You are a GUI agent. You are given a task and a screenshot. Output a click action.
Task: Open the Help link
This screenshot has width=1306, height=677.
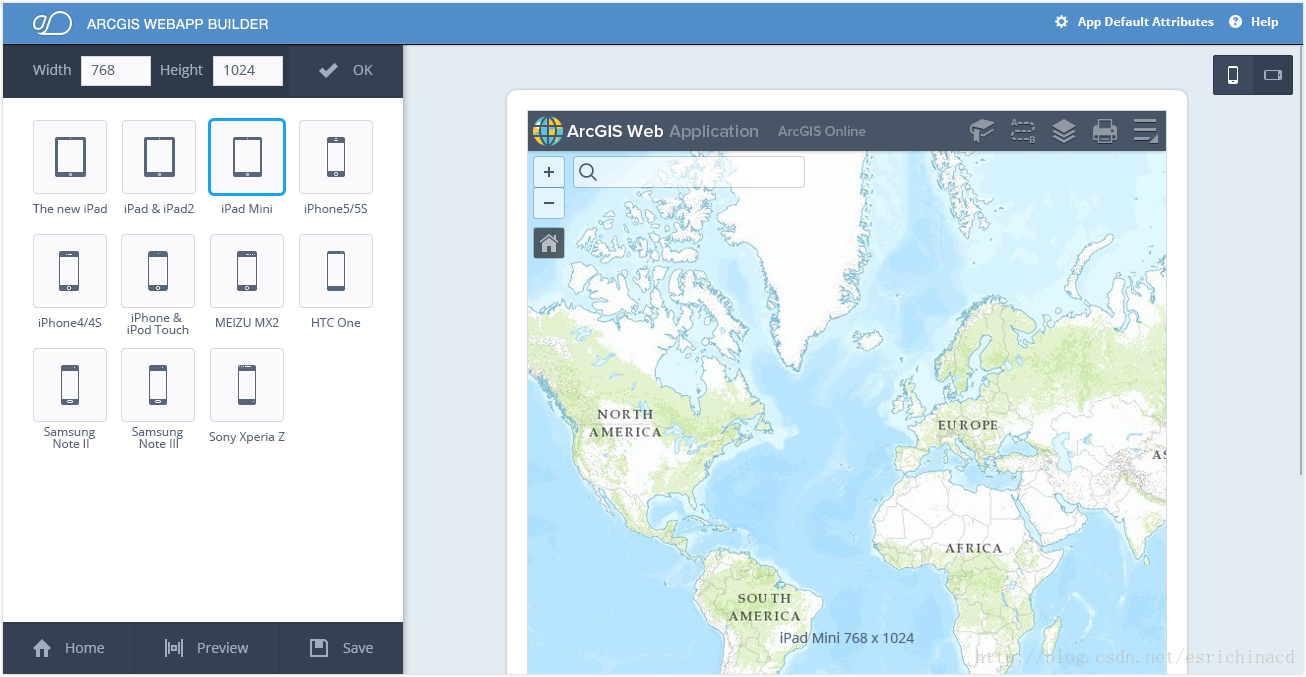click(1254, 22)
